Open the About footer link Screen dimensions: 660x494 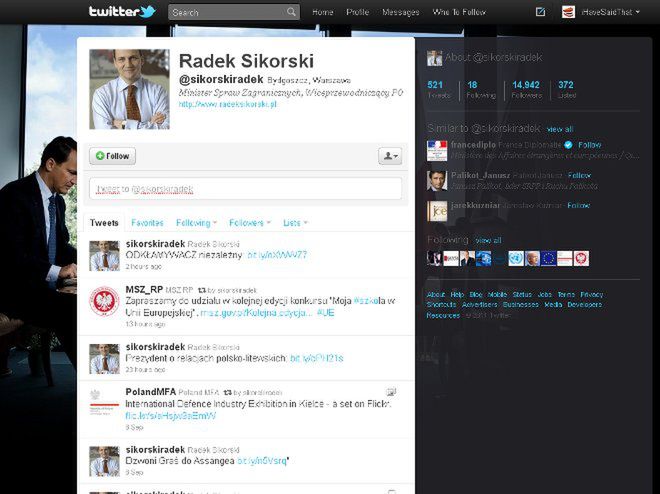[x=435, y=295]
